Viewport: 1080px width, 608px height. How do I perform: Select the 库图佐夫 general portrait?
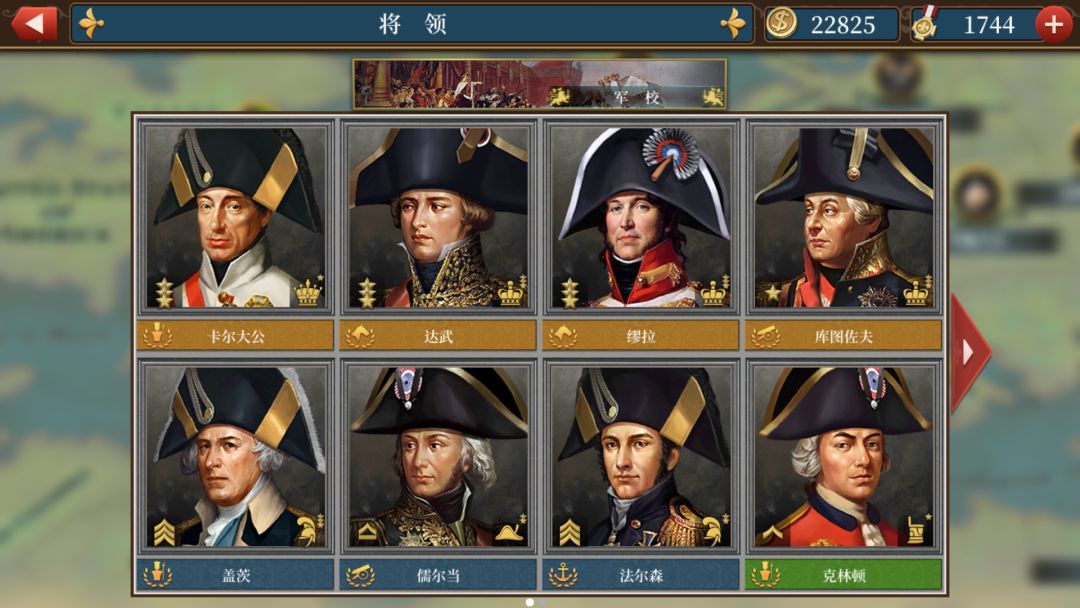point(844,216)
